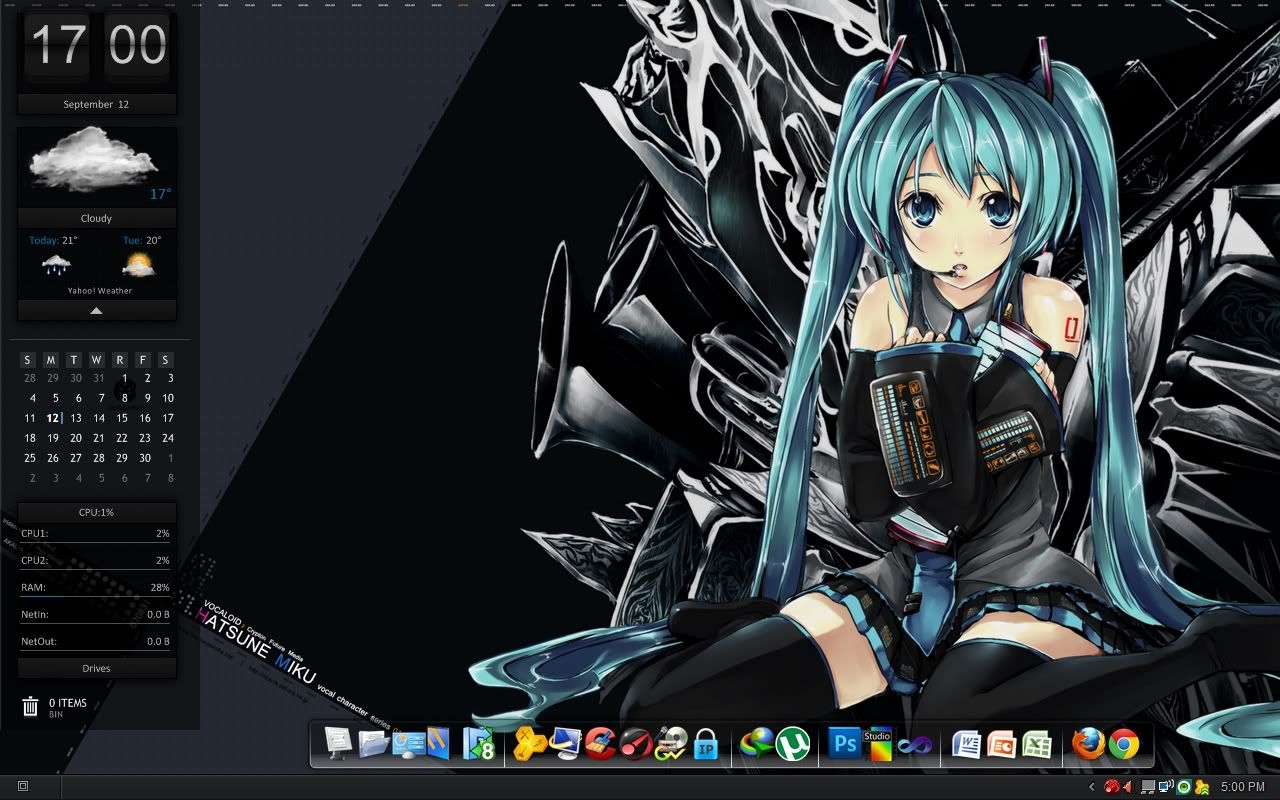1280x800 pixels.
Task: Open the green number 8 dock icon
Action: pyautogui.click(x=478, y=743)
